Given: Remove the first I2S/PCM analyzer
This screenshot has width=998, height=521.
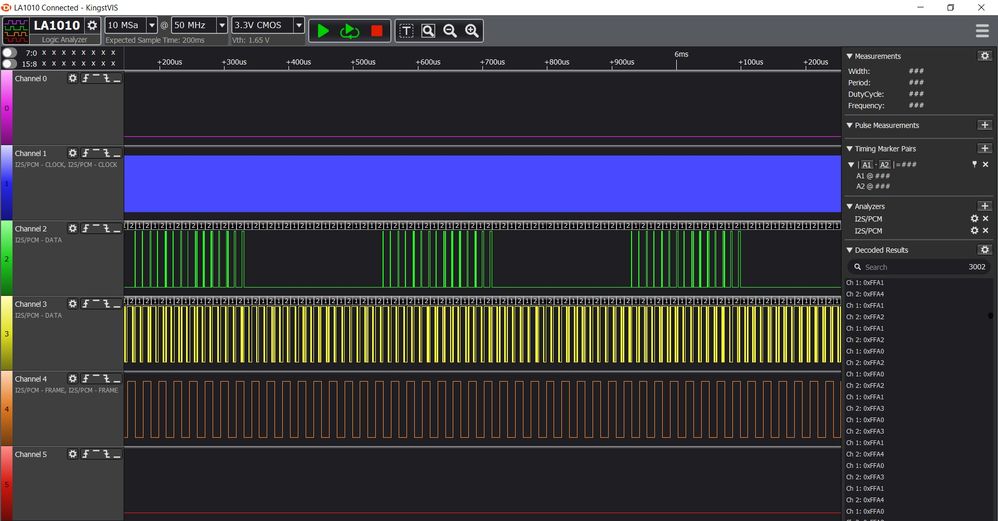Looking at the screenshot, I should coord(985,219).
